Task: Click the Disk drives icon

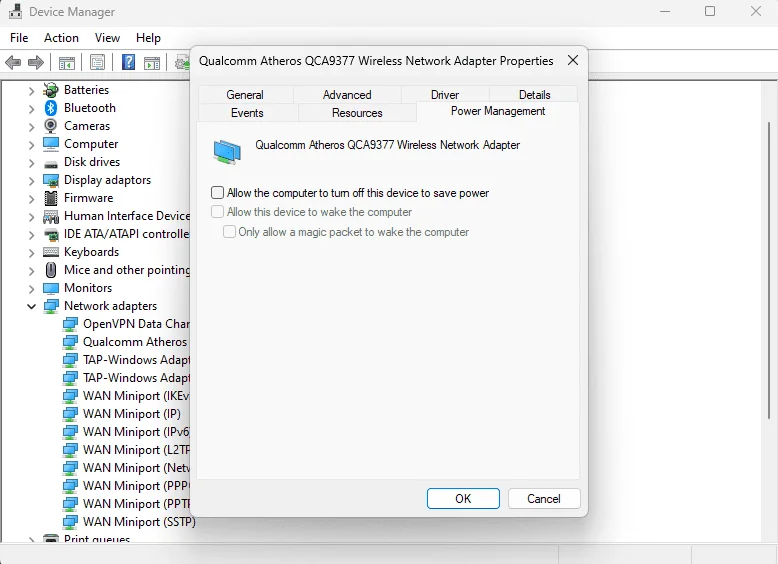Action: click(x=51, y=164)
